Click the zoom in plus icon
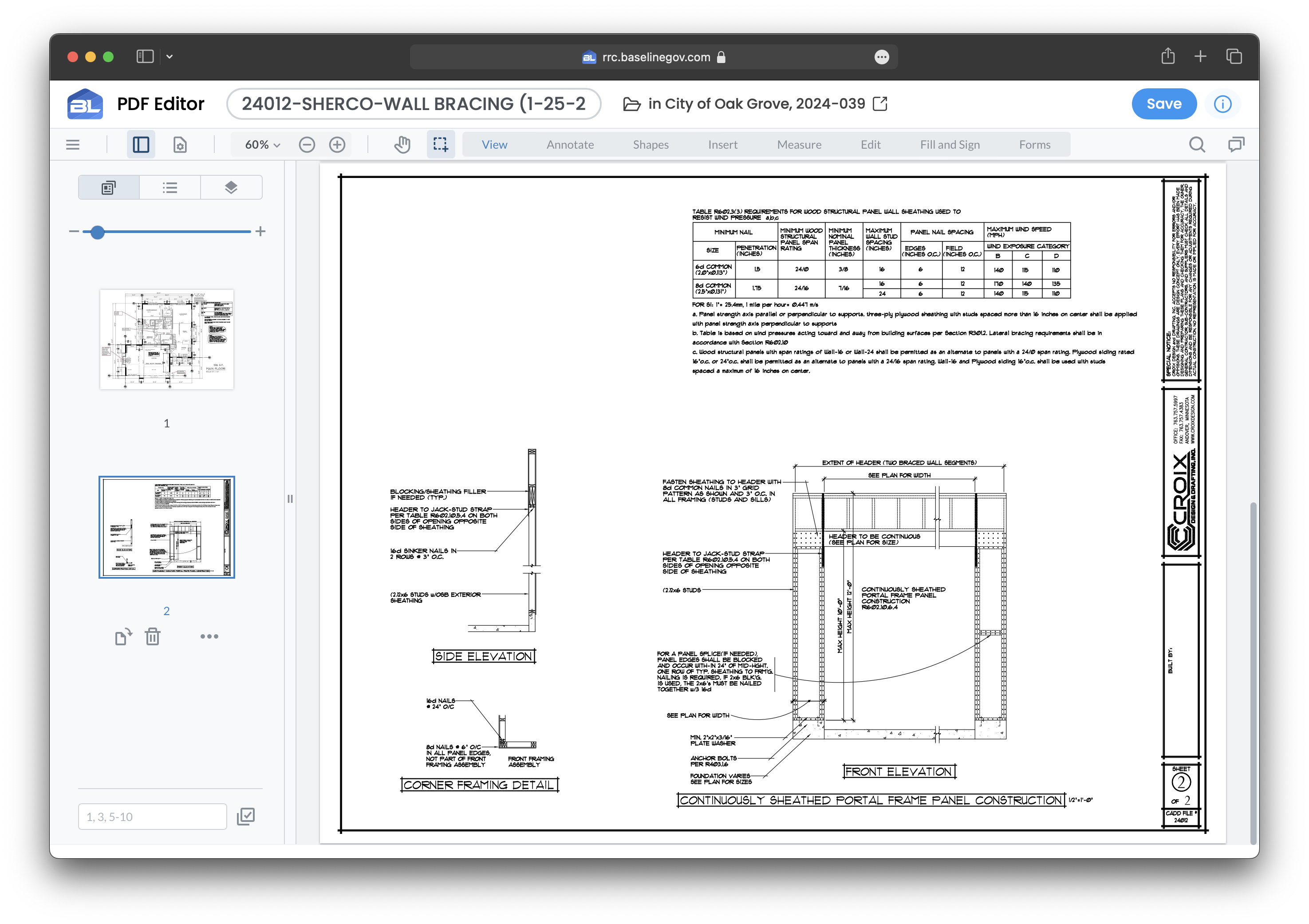Screen dimensions: 1309x924 coord(338,145)
